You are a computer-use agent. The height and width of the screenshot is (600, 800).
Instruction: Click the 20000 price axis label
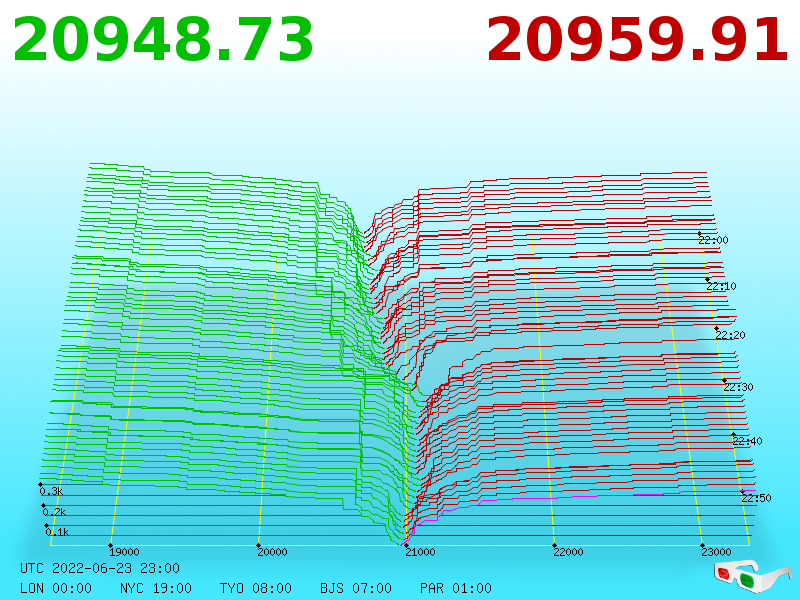[x=272, y=552]
